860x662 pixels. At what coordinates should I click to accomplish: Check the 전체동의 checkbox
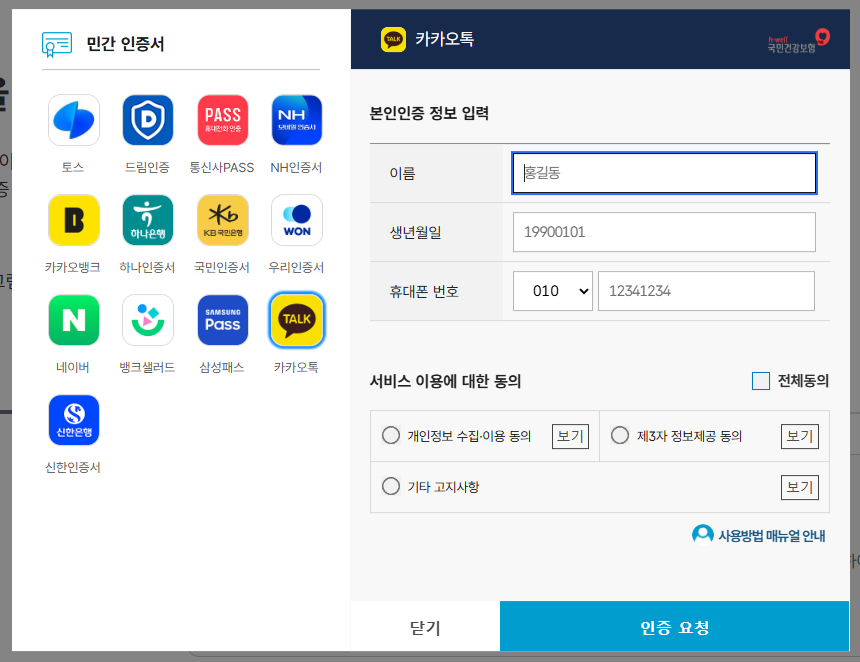coord(761,381)
